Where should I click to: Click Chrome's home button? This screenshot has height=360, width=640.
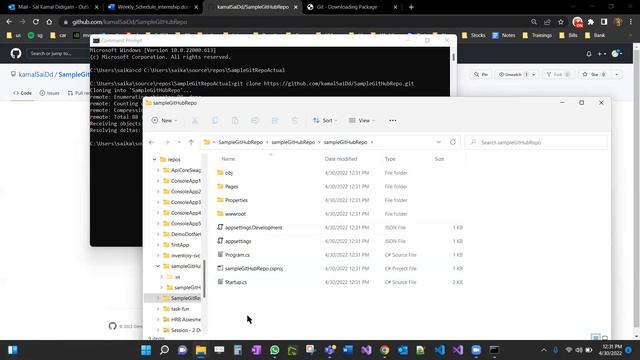click(49, 22)
